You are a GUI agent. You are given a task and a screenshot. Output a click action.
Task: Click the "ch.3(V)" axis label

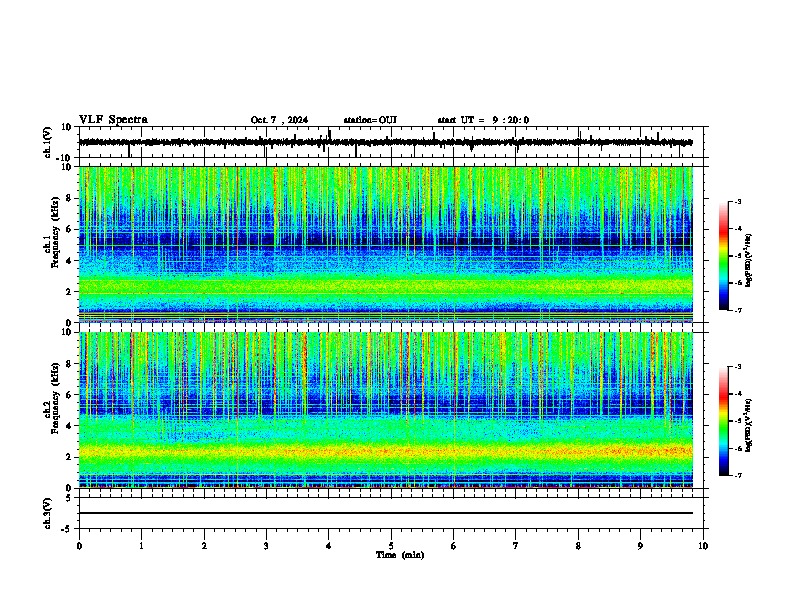pos(48,513)
